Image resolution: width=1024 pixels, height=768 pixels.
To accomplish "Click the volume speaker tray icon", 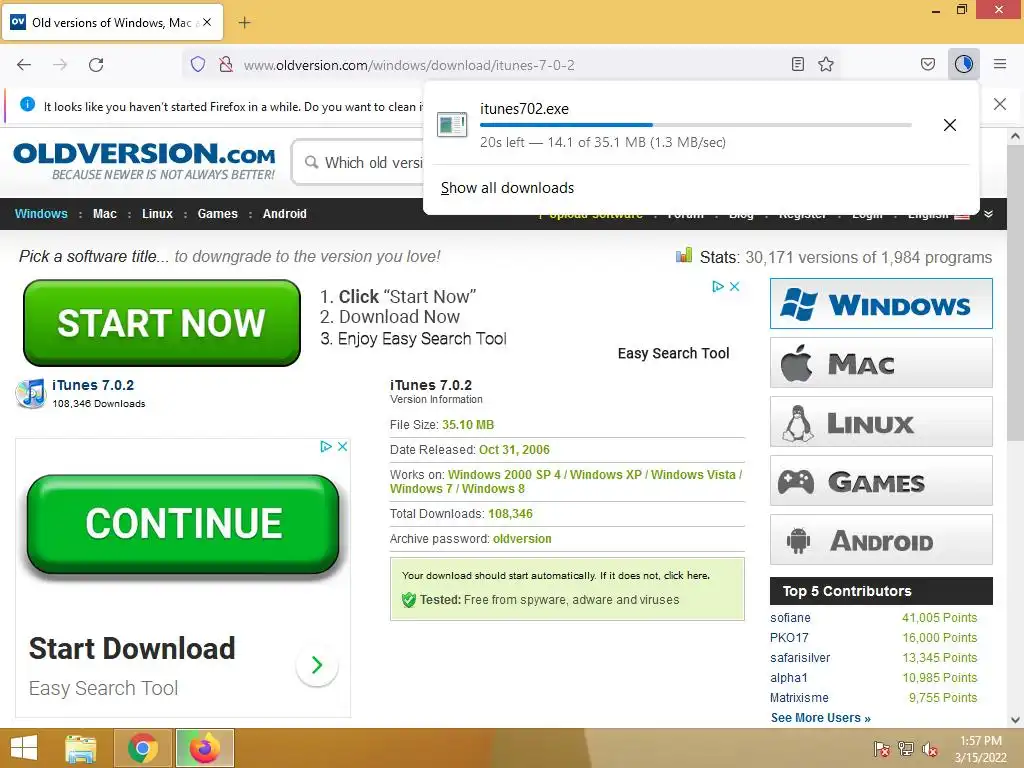I will (930, 749).
